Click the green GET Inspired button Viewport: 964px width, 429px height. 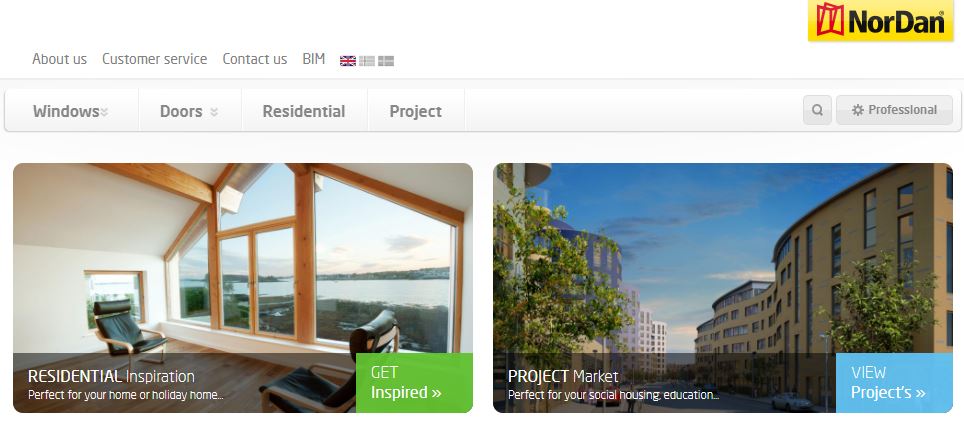click(414, 383)
